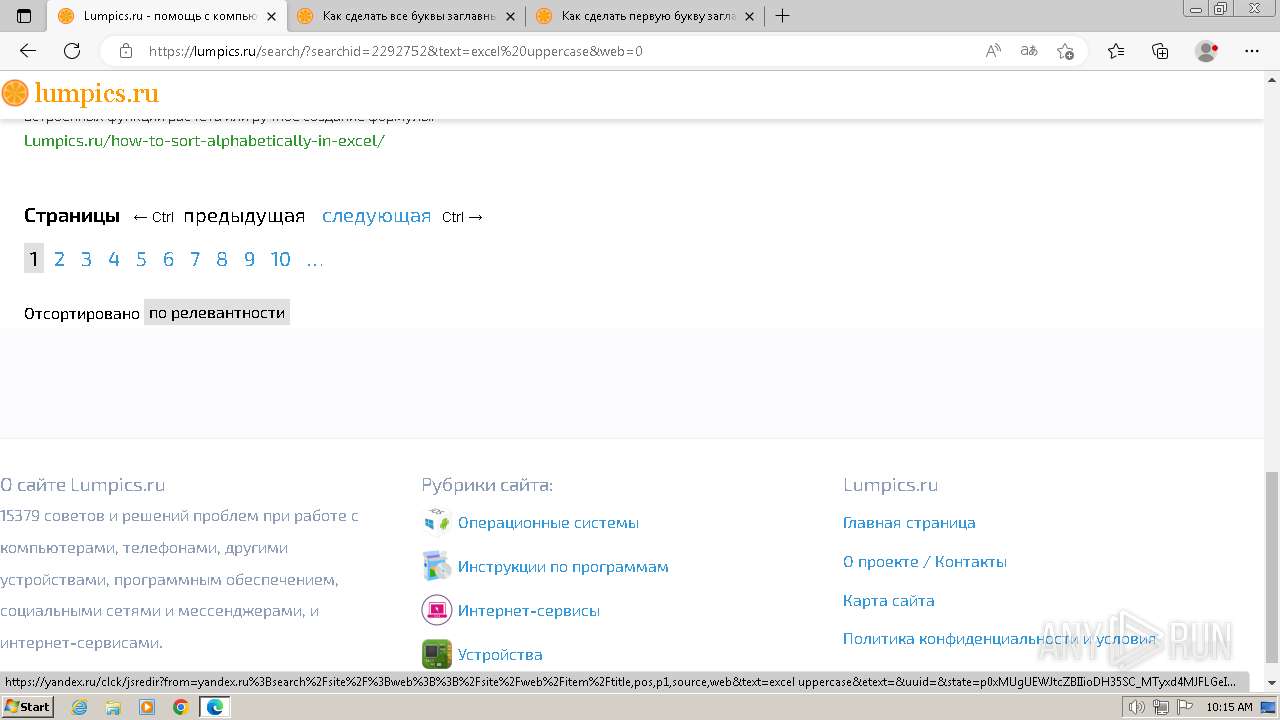1280x720 pixels.
Task: Close the first Lumpics.ru tab
Action: coord(271,16)
